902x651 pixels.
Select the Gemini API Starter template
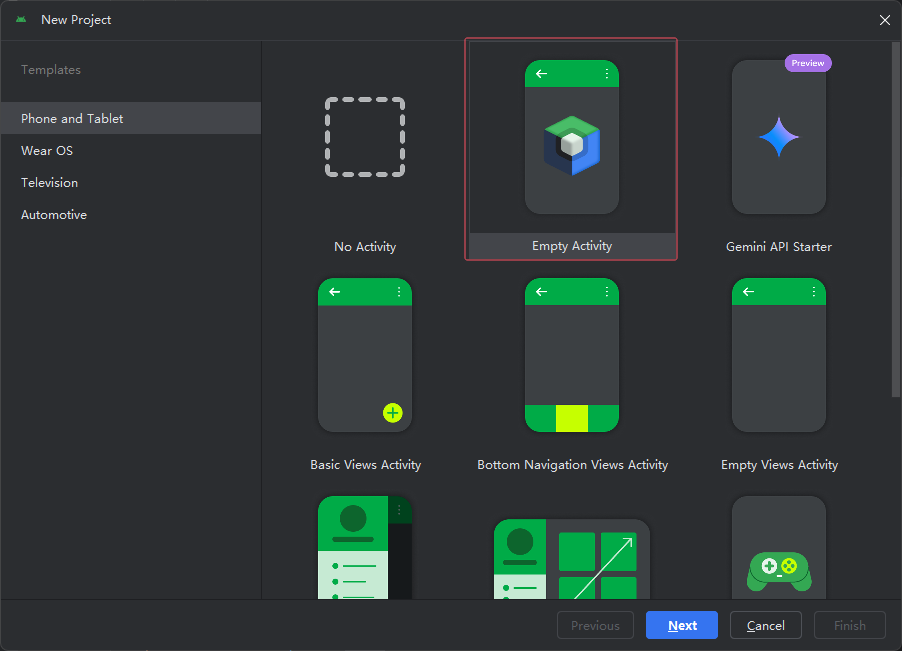(x=778, y=137)
